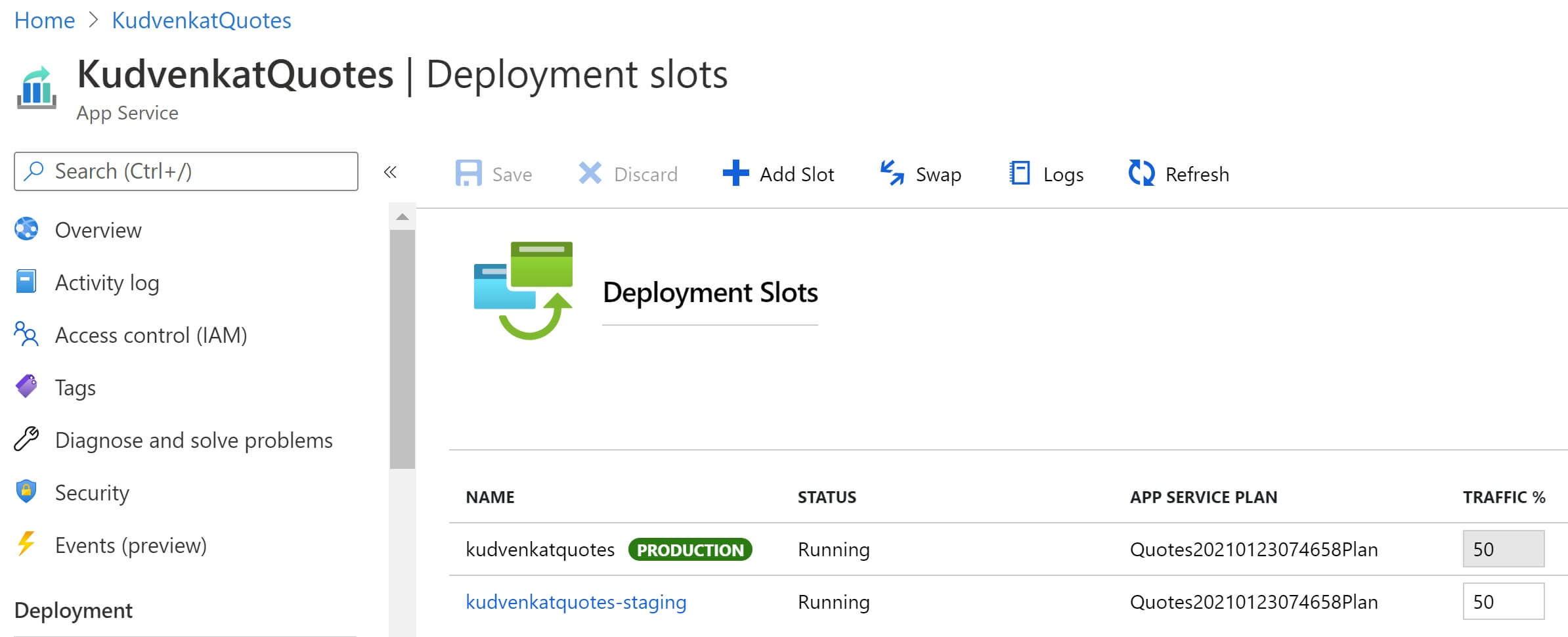Viewport: 1568px width, 637px height.
Task: Click the App Service subtitle
Action: pos(127,113)
